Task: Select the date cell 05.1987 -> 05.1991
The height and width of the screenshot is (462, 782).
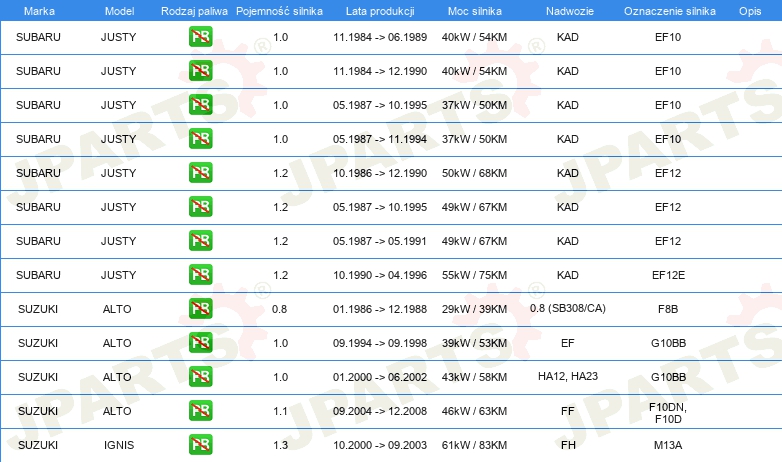Action: click(380, 241)
